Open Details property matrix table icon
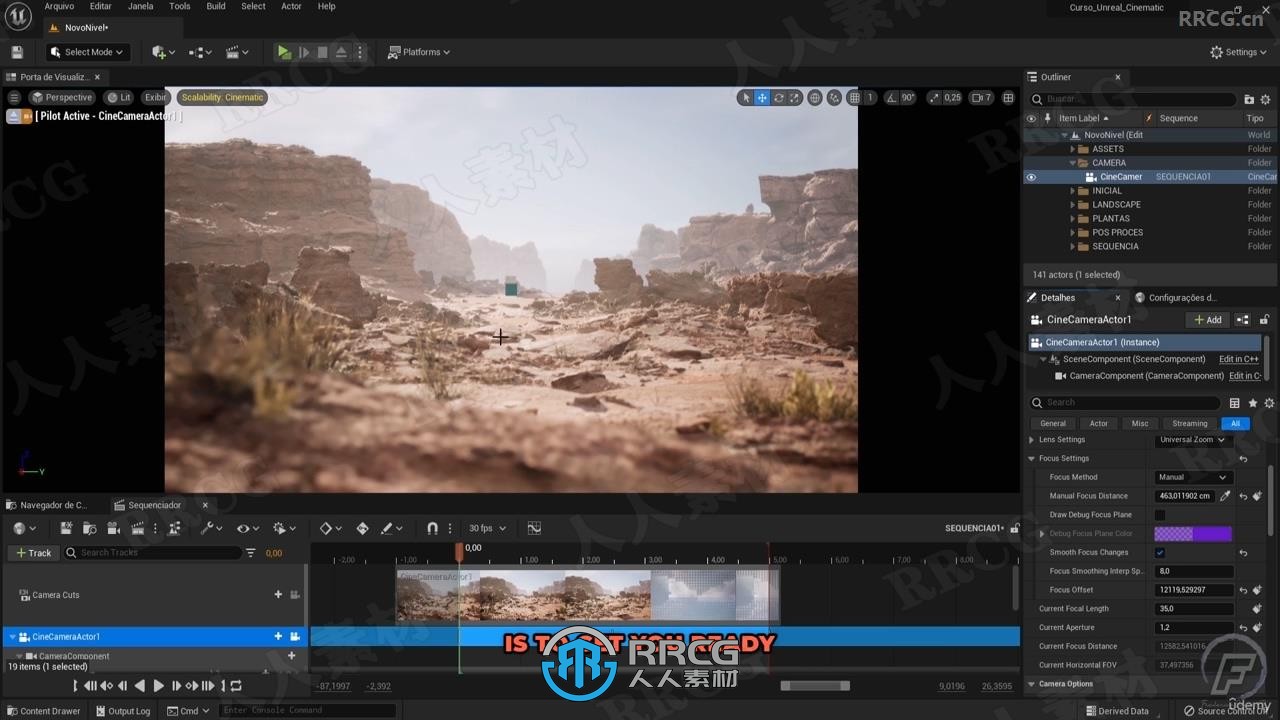1280x720 pixels. pyautogui.click(x=1235, y=403)
